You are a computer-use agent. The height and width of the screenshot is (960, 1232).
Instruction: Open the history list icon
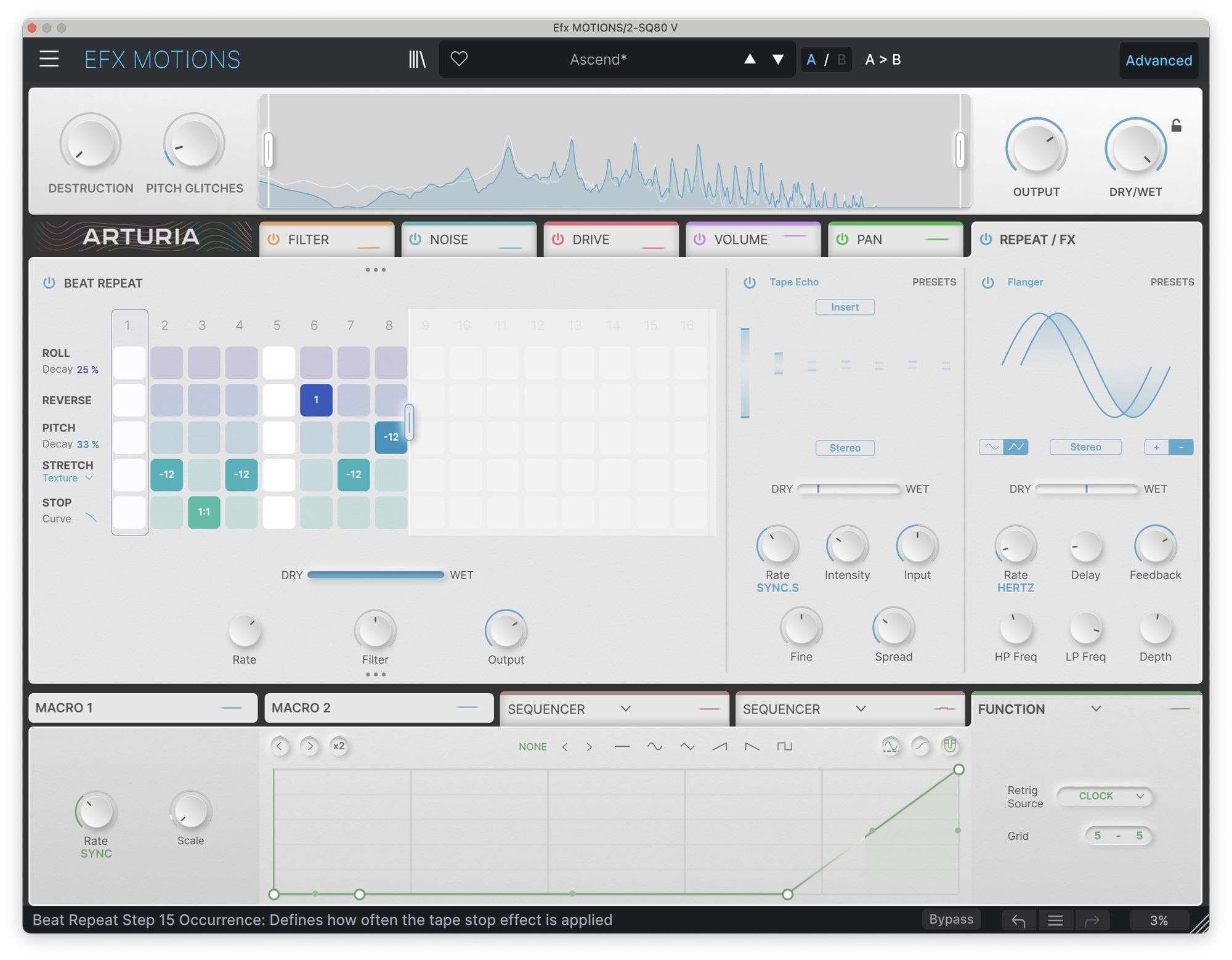point(1055,921)
